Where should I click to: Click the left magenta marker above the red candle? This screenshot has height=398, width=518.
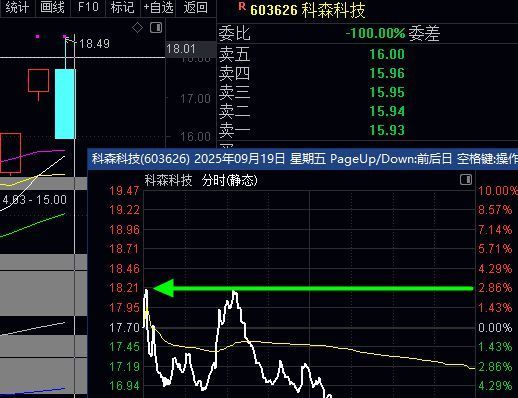tap(38, 36)
